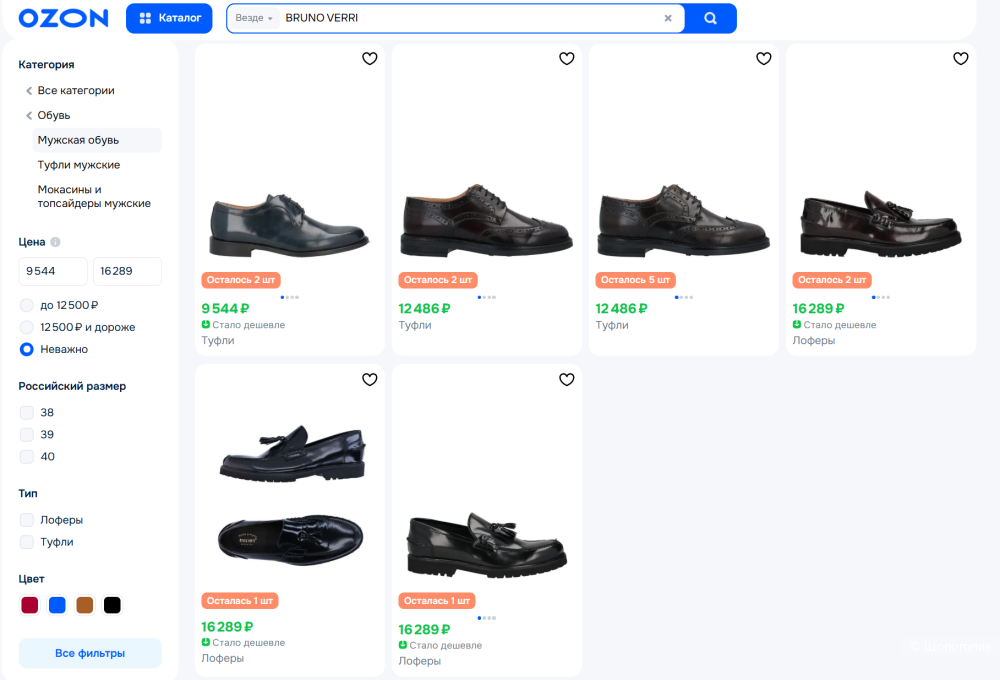Go back to Все категории
The image size is (1000, 680).
click(x=75, y=90)
